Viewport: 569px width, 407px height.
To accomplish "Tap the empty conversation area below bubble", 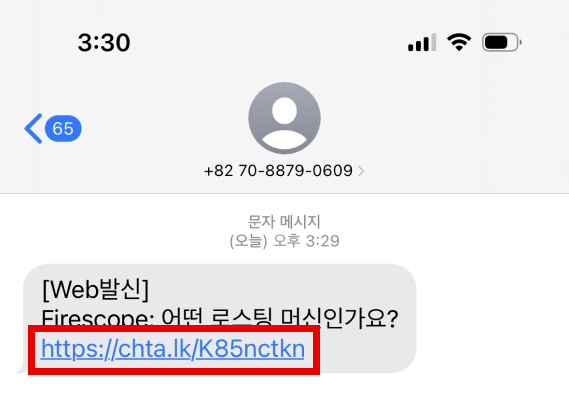I will click(284, 391).
